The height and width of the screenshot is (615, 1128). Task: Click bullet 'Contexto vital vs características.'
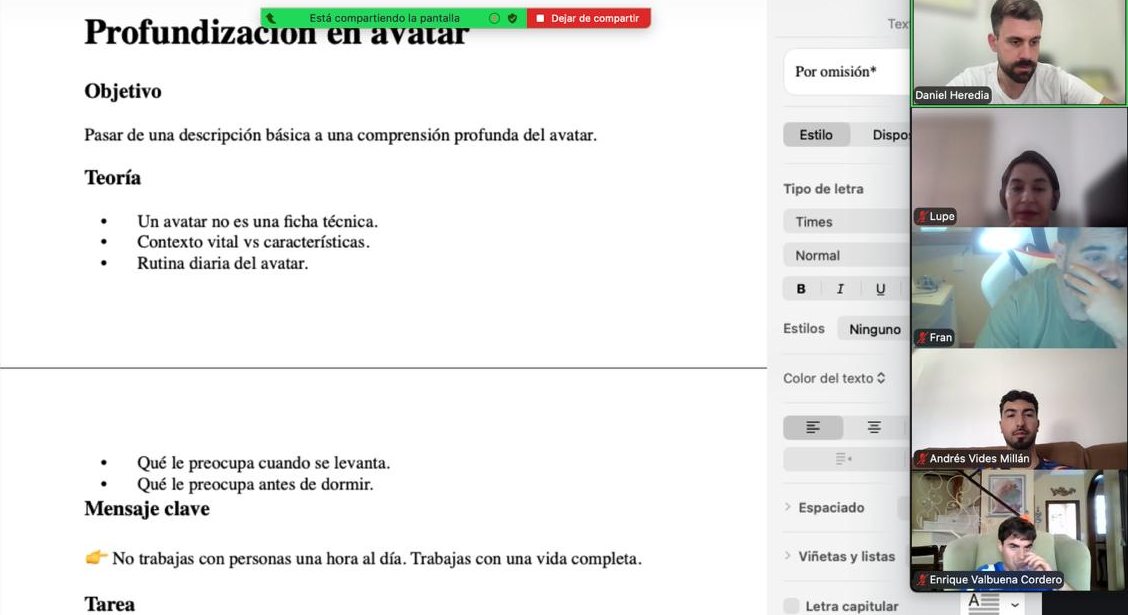pos(253,242)
